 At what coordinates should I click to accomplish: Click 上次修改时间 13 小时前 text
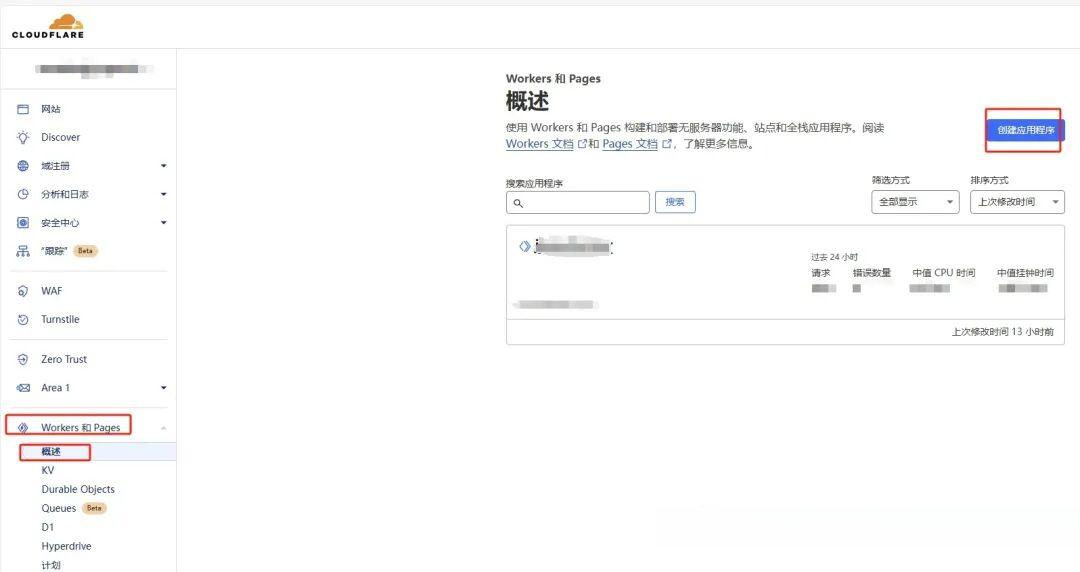pos(1002,332)
